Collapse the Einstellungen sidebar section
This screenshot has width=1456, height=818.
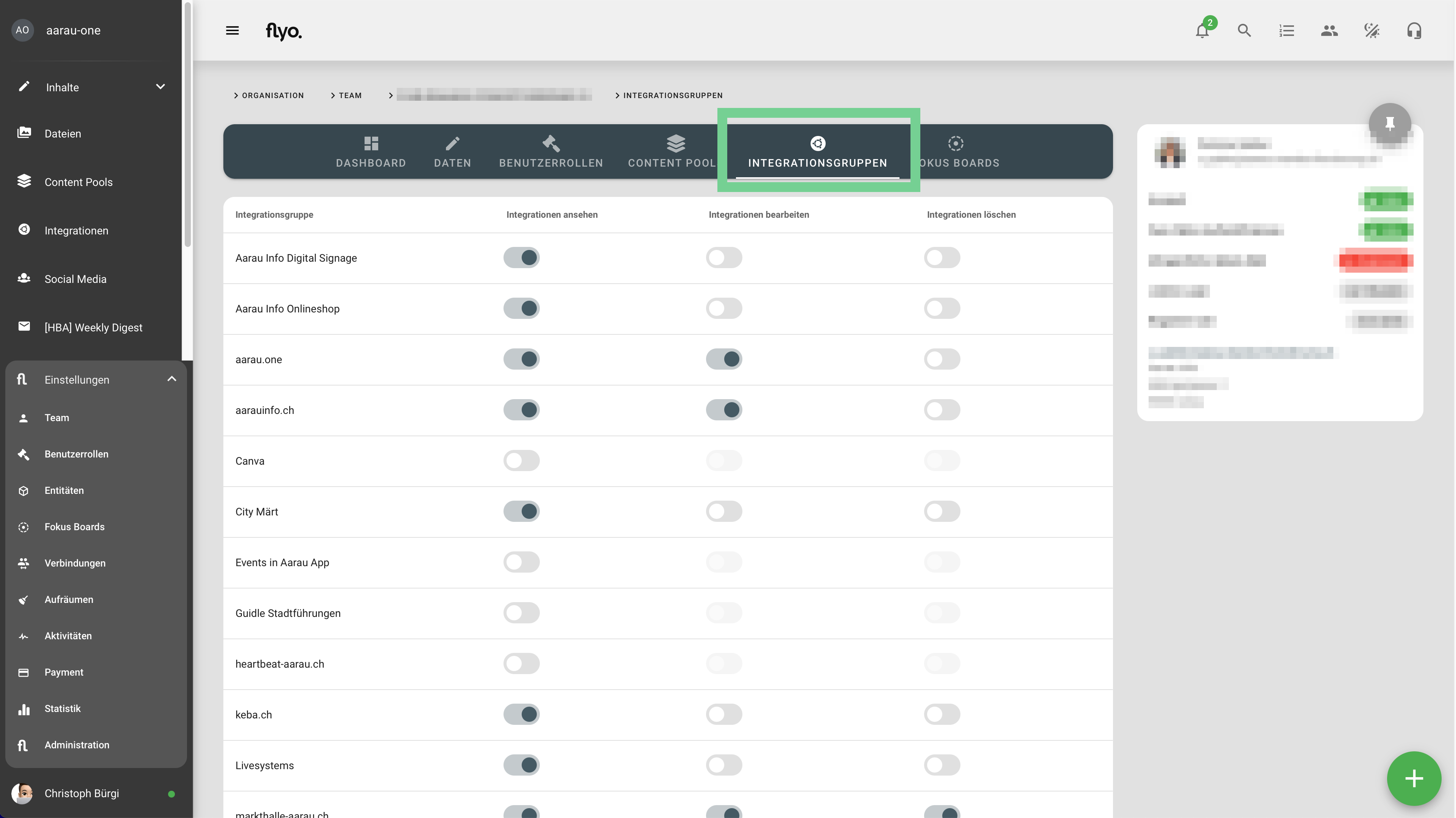coord(172,379)
